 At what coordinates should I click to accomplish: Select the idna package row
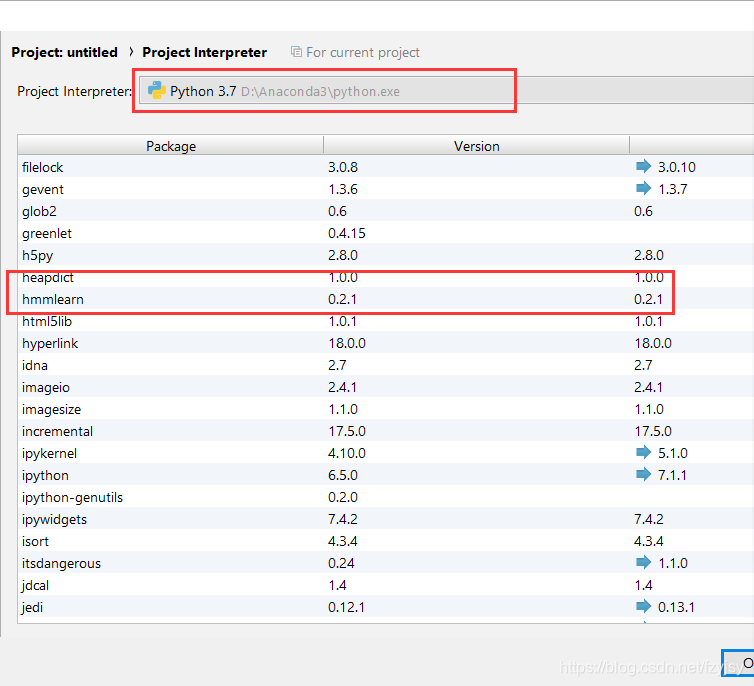(386, 365)
